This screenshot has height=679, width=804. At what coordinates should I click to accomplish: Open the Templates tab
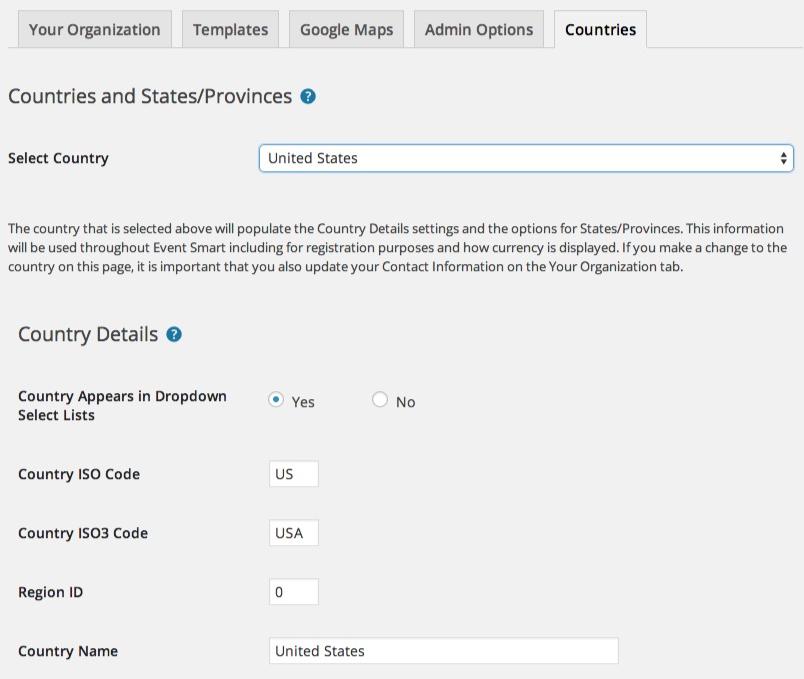pyautogui.click(x=231, y=30)
